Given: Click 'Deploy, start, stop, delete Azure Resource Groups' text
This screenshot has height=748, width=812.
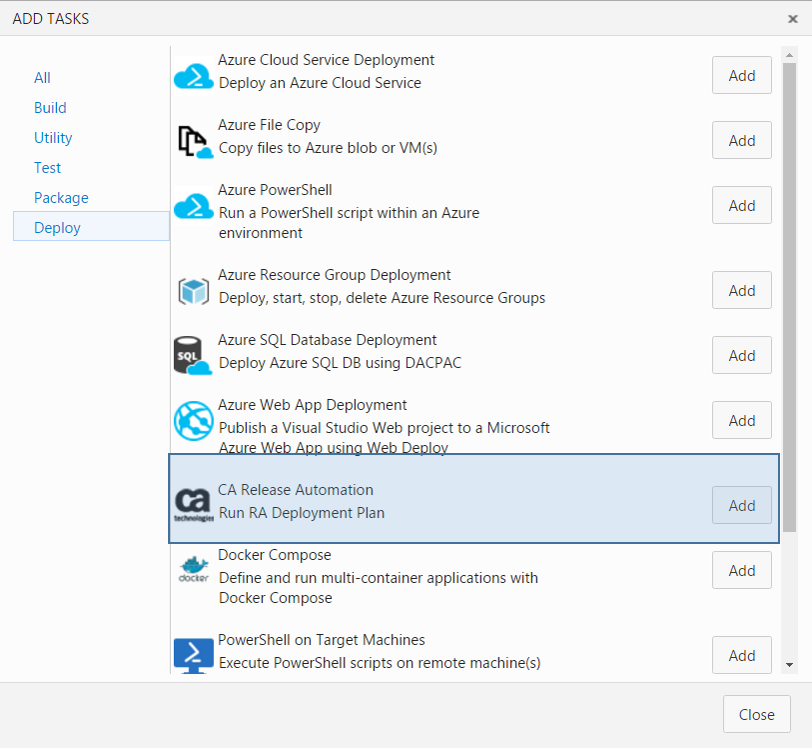Looking at the screenshot, I should click(382, 298).
